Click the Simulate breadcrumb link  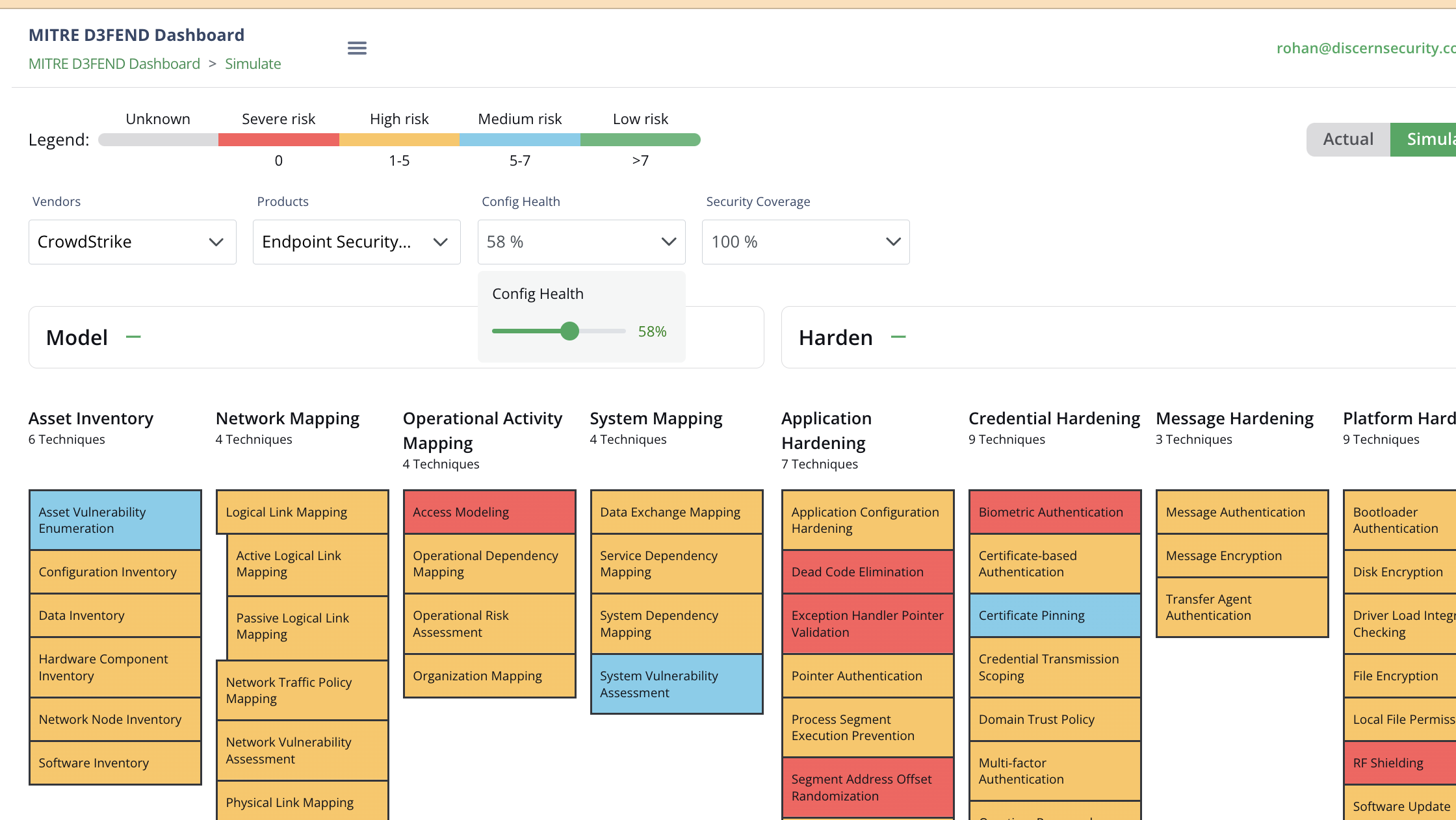tap(253, 64)
